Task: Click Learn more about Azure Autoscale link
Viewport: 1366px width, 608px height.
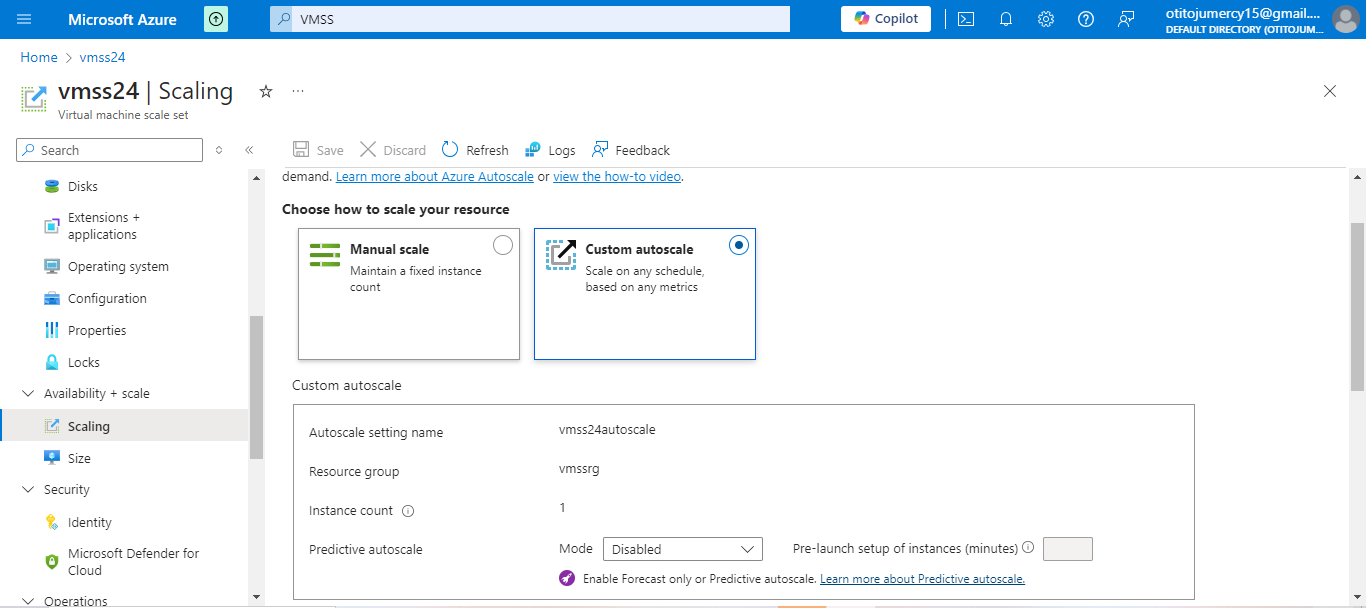Action: click(434, 176)
